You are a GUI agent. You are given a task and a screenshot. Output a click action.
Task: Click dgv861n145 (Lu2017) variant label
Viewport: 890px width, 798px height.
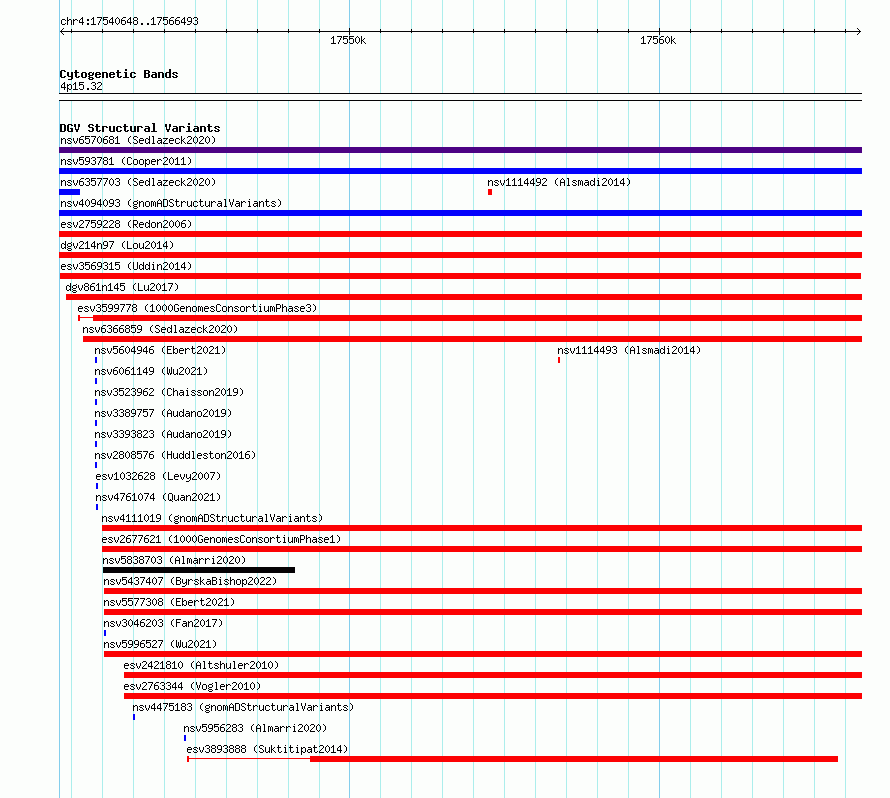pyautogui.click(x=122, y=287)
